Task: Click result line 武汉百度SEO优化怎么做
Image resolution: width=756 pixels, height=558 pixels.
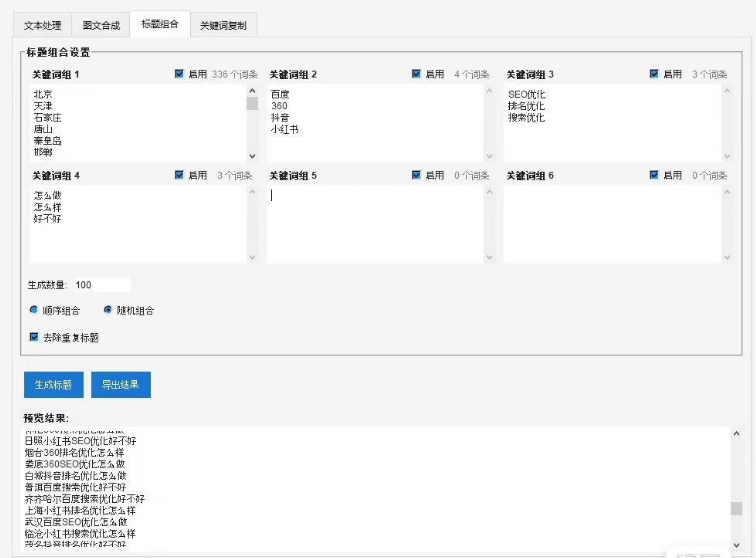Action: click(76, 522)
